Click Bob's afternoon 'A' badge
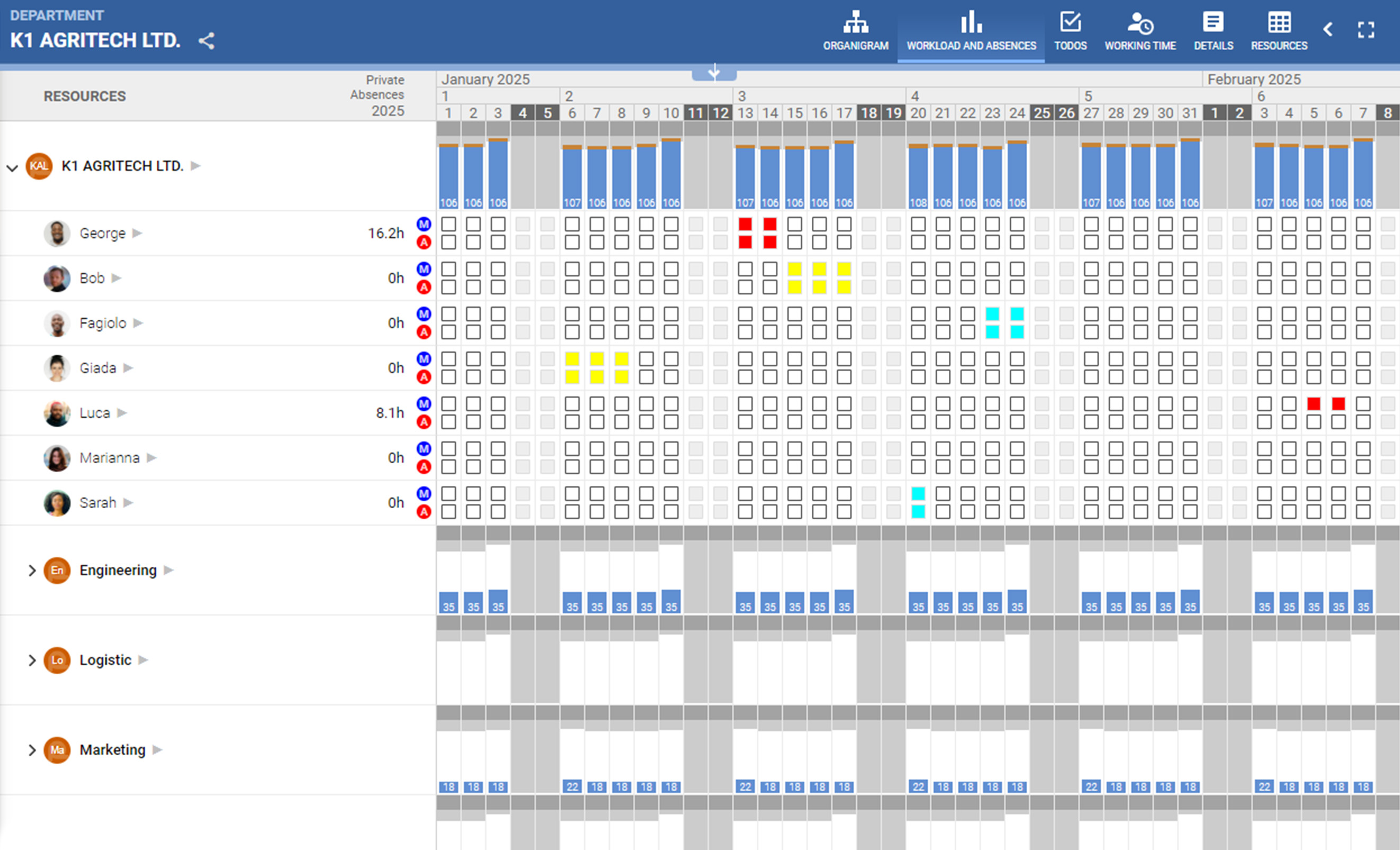The height and width of the screenshot is (850, 1400). pos(424,287)
